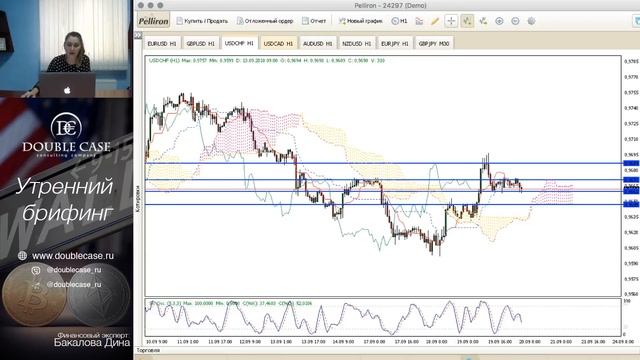Select the USDCHF H1 tab
The height and width of the screenshot is (360, 640).
[239, 43]
